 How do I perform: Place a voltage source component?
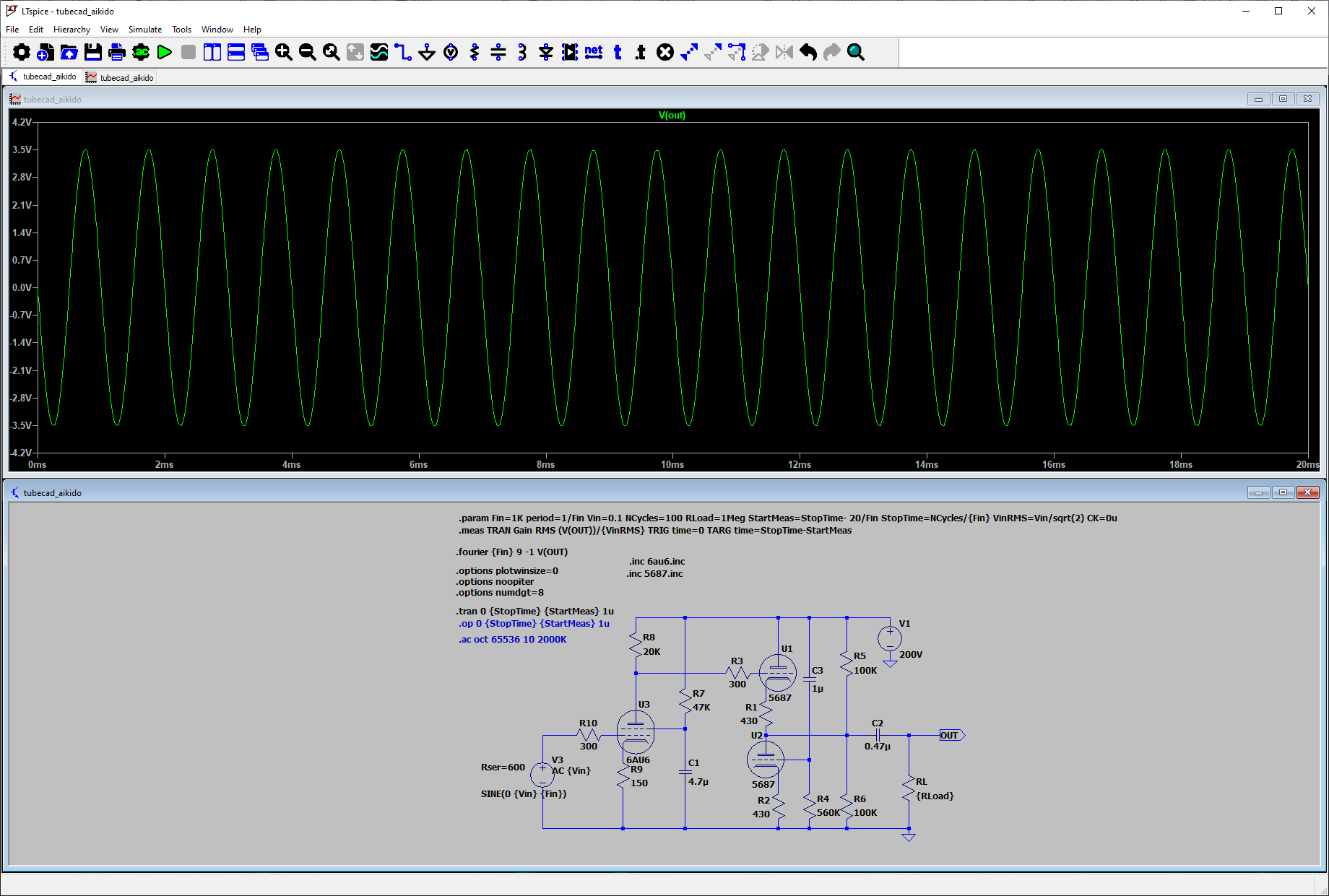tap(451, 52)
